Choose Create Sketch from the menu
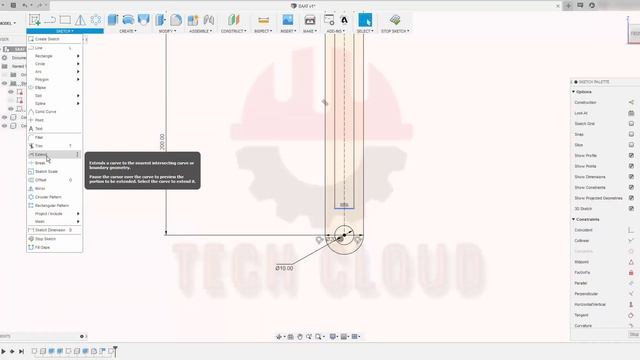Screen dimensions: 640x360 [x=54, y=39]
